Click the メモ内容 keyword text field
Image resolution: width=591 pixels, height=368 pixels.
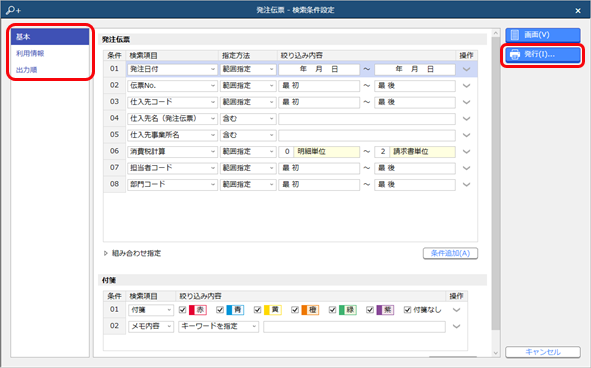point(354,327)
